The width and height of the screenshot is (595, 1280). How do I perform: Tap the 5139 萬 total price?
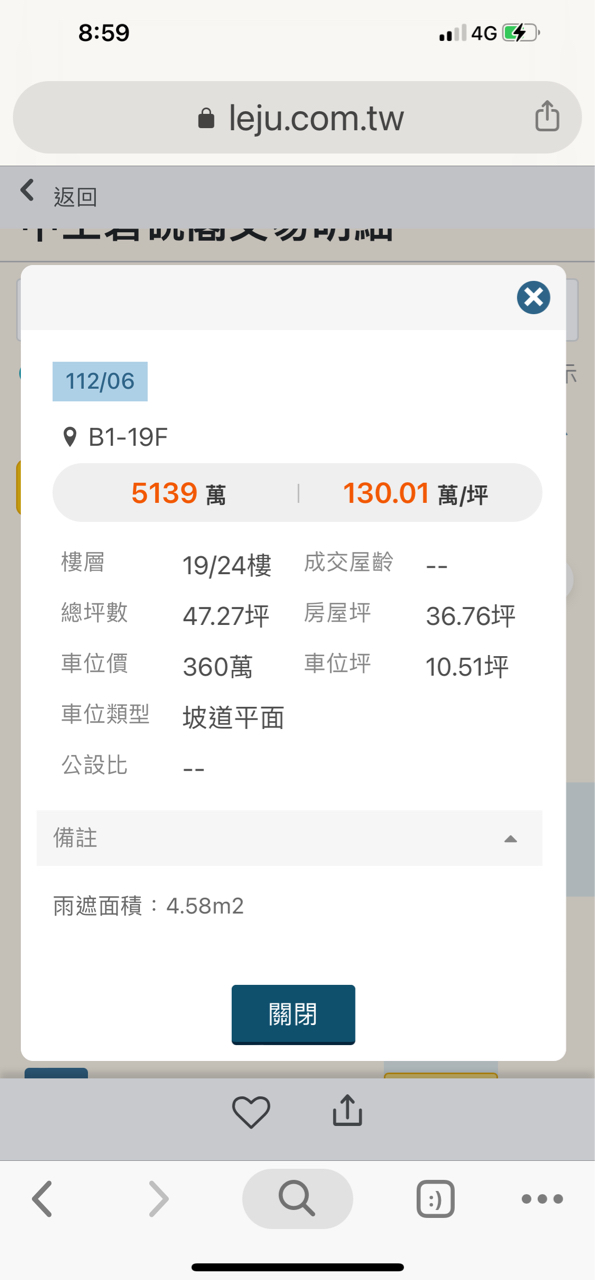[x=178, y=493]
